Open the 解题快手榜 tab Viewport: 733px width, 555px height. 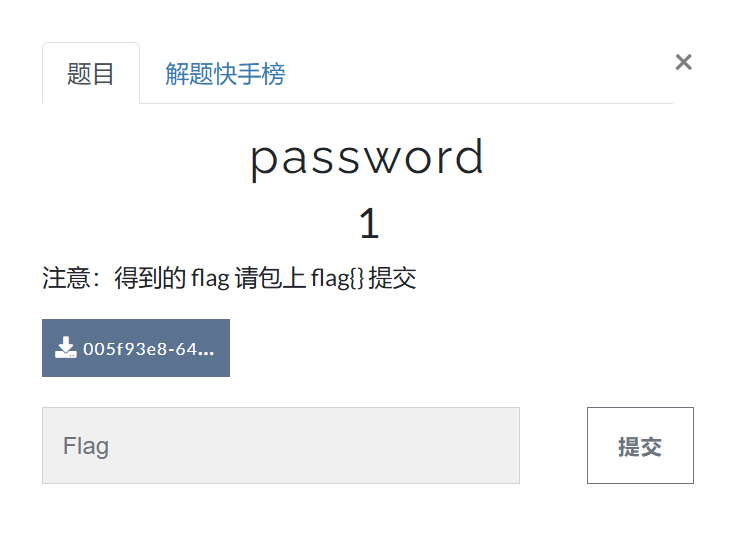[x=225, y=73]
